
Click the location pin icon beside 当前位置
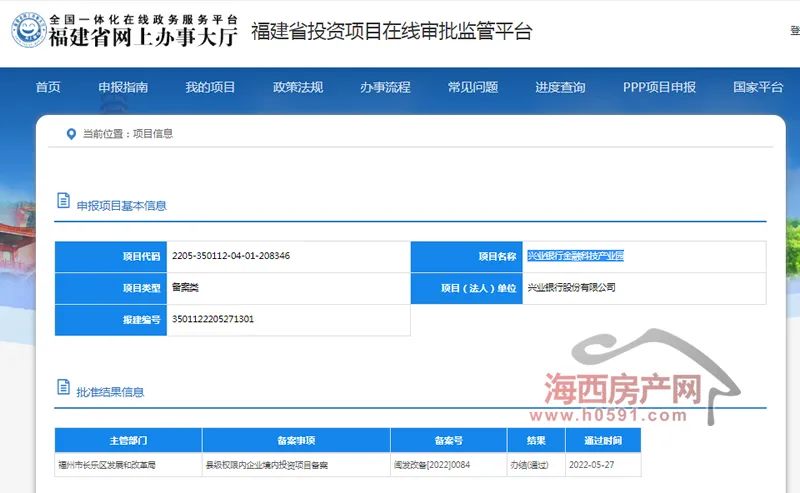pyautogui.click(x=71, y=134)
